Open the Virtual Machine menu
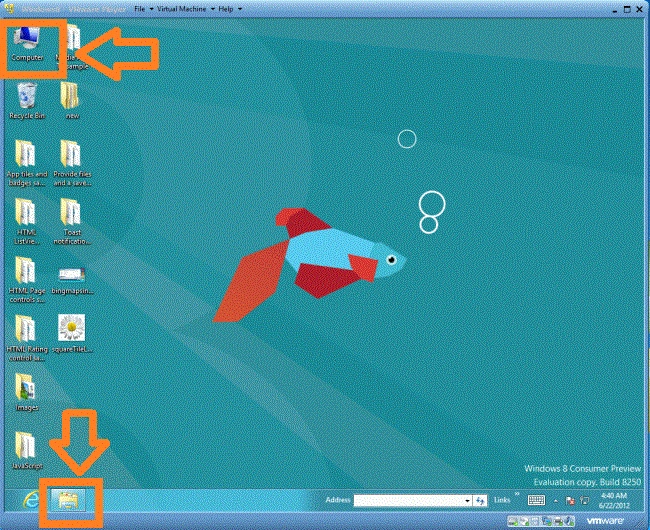 (186, 9)
